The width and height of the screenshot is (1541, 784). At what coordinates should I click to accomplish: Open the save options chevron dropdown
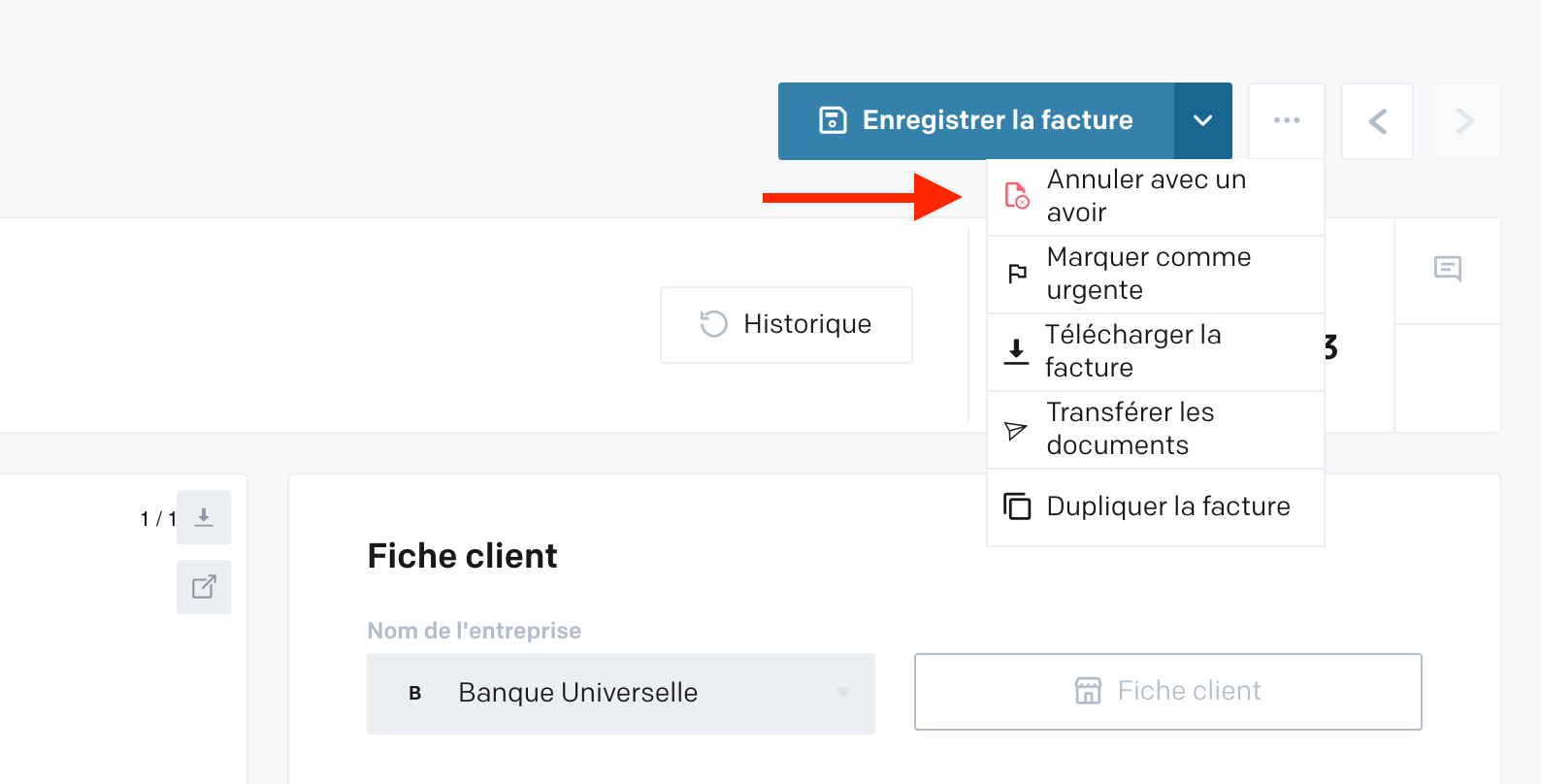(x=1203, y=120)
